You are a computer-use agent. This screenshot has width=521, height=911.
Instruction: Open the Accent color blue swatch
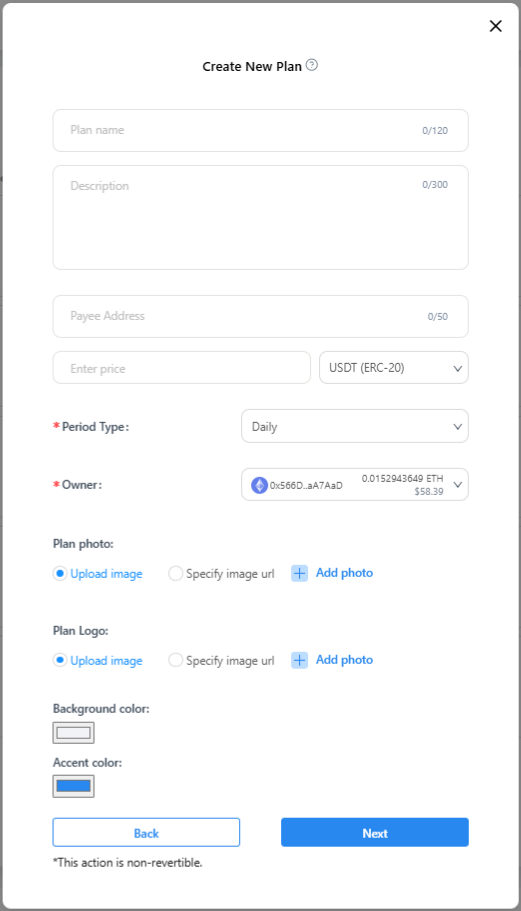point(74,786)
